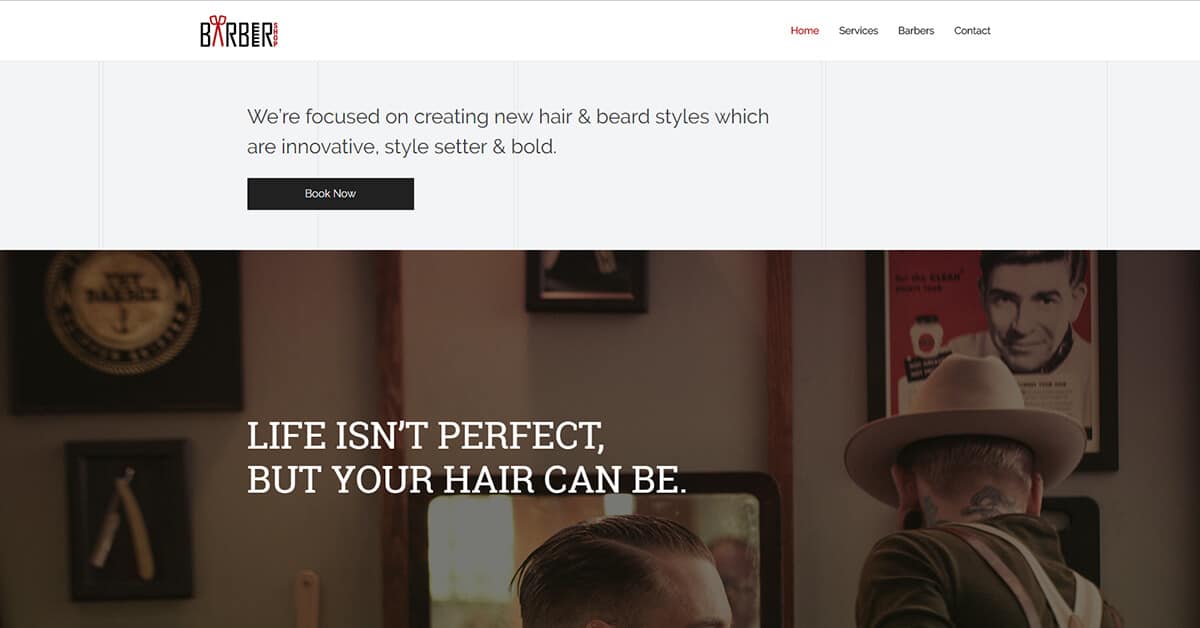Open the Contact navigation link
This screenshot has height=628, width=1200.
[x=972, y=31]
